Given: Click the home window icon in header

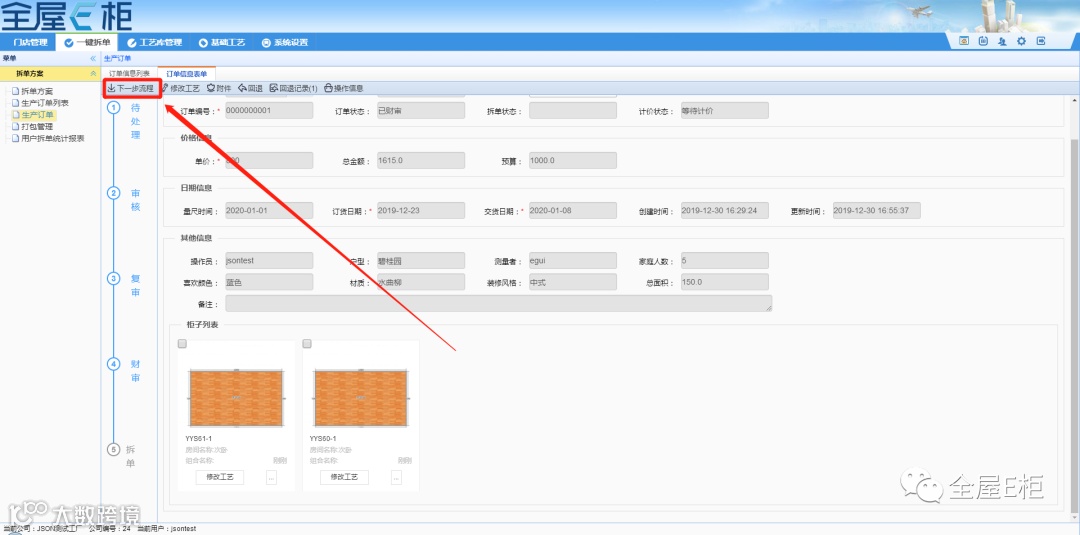Looking at the screenshot, I should 964,41.
